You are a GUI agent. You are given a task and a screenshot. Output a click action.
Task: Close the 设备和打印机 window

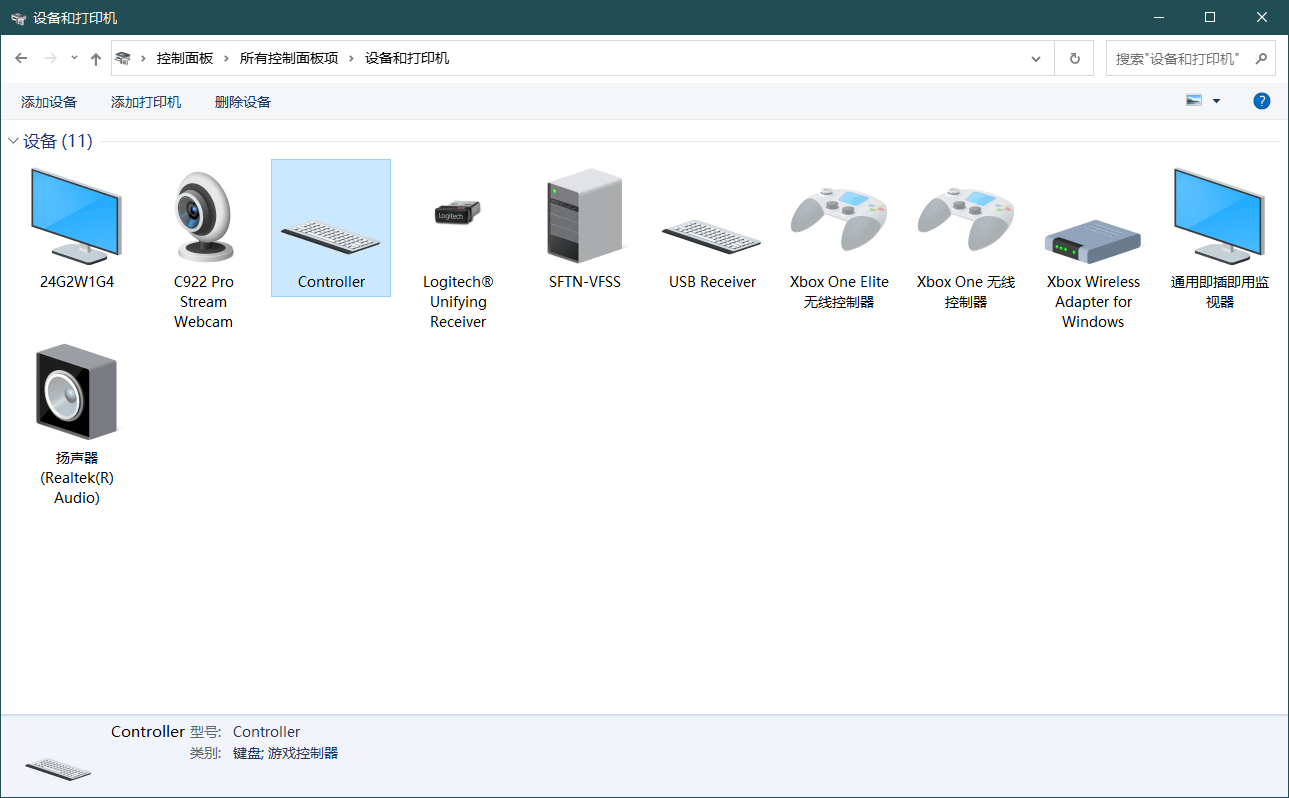tap(1262, 17)
